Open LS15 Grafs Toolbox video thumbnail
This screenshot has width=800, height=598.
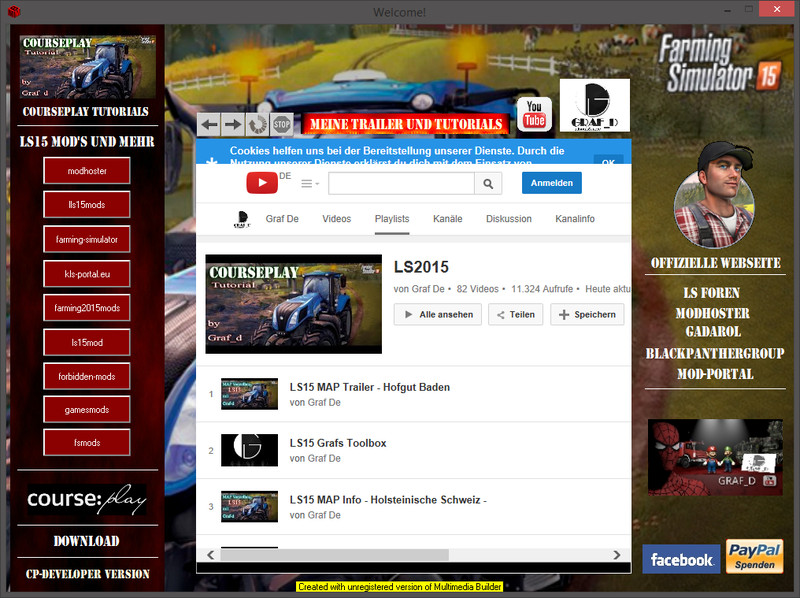[249, 450]
